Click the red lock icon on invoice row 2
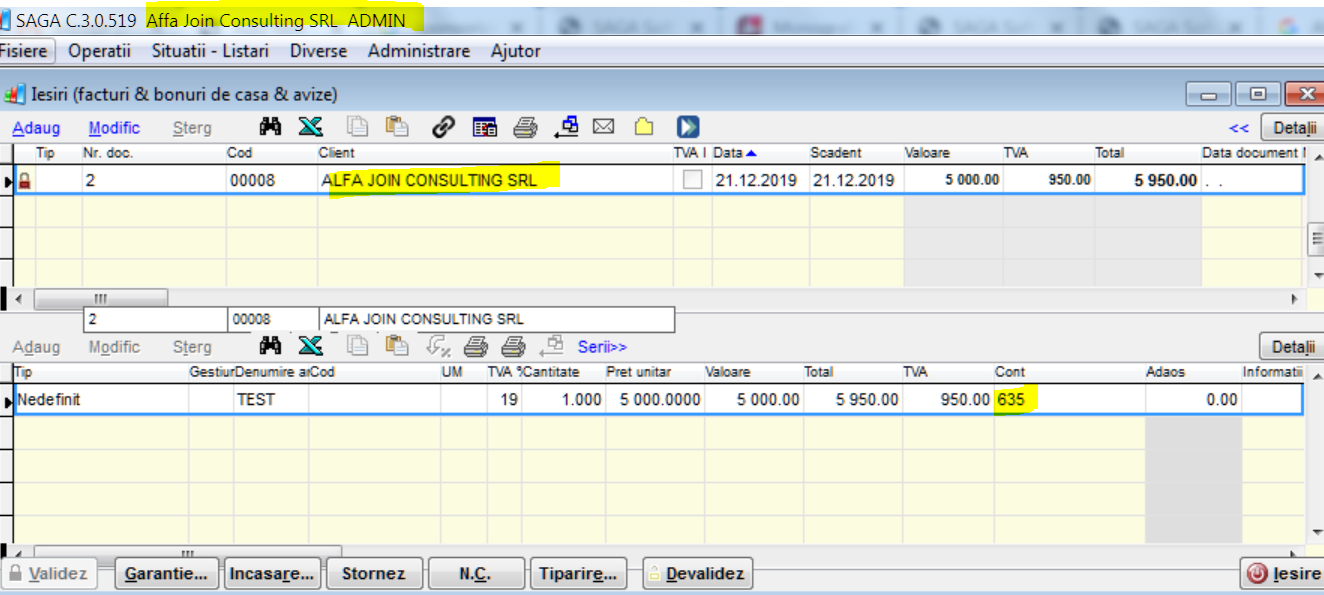This screenshot has width=1324, height=595. (25, 180)
